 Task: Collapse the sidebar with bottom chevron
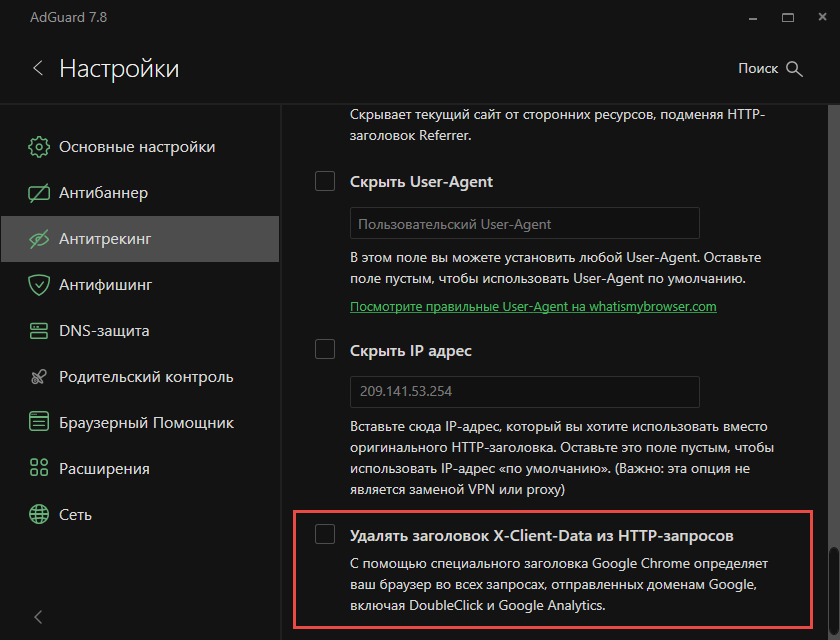click(x=37, y=617)
